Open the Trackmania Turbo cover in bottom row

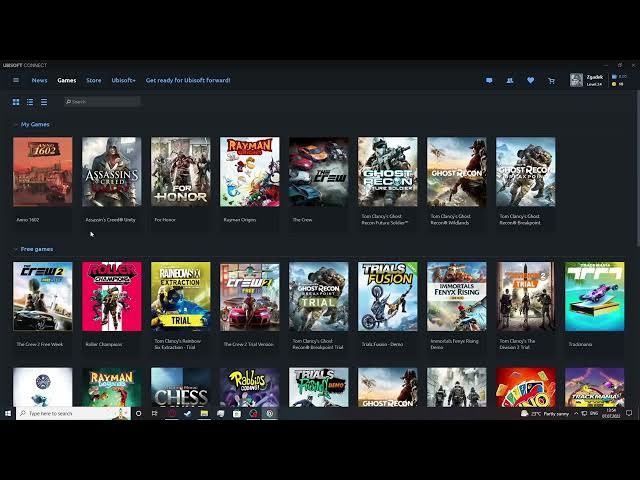(x=594, y=387)
